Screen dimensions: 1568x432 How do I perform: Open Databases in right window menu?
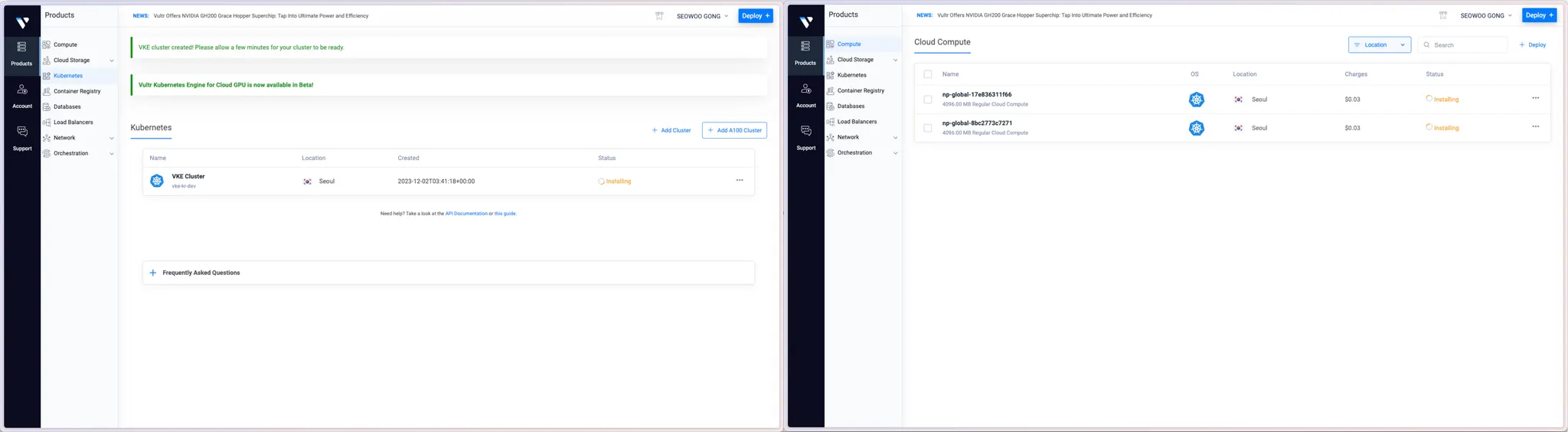(851, 106)
